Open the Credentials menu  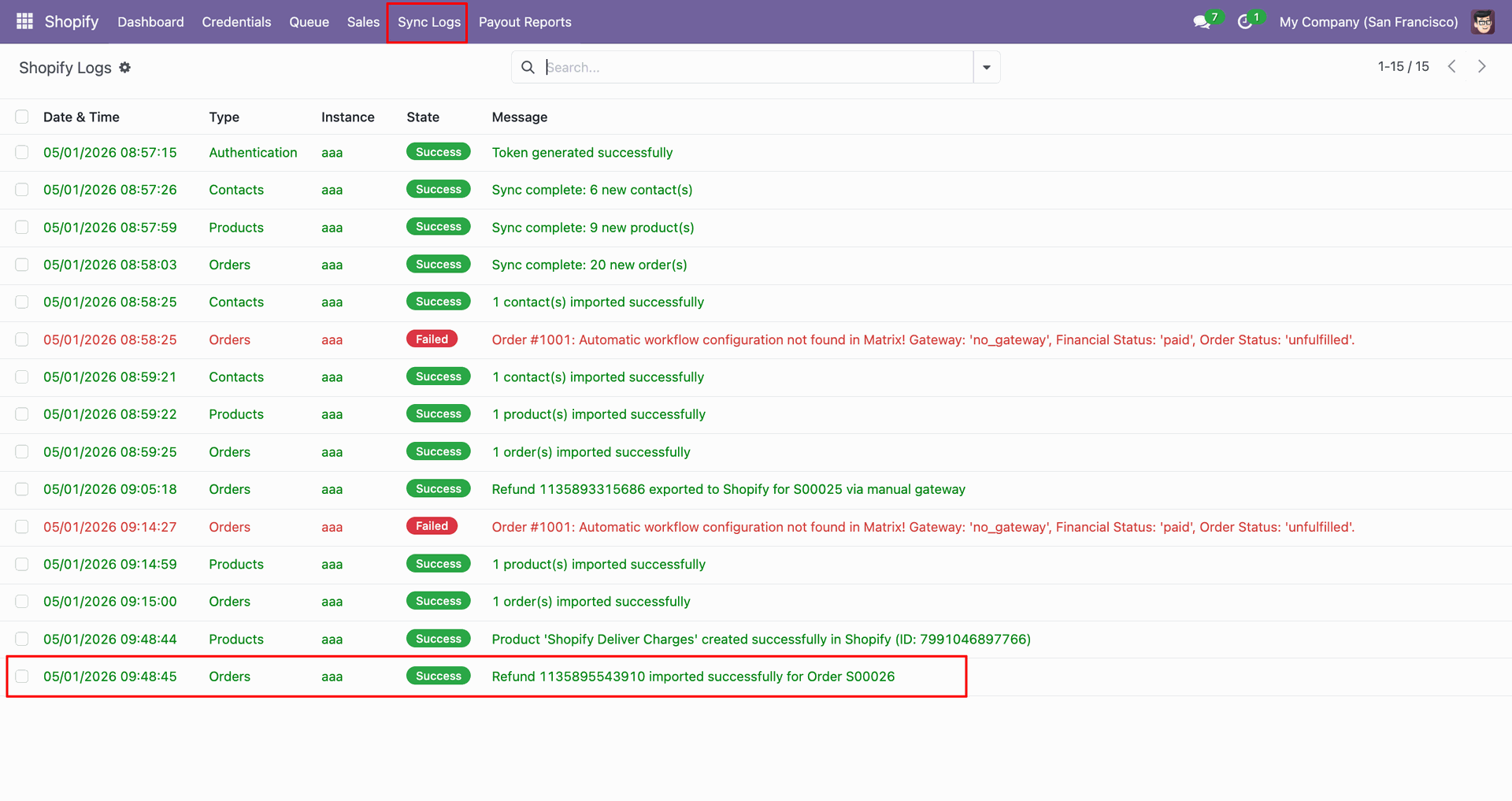click(236, 22)
